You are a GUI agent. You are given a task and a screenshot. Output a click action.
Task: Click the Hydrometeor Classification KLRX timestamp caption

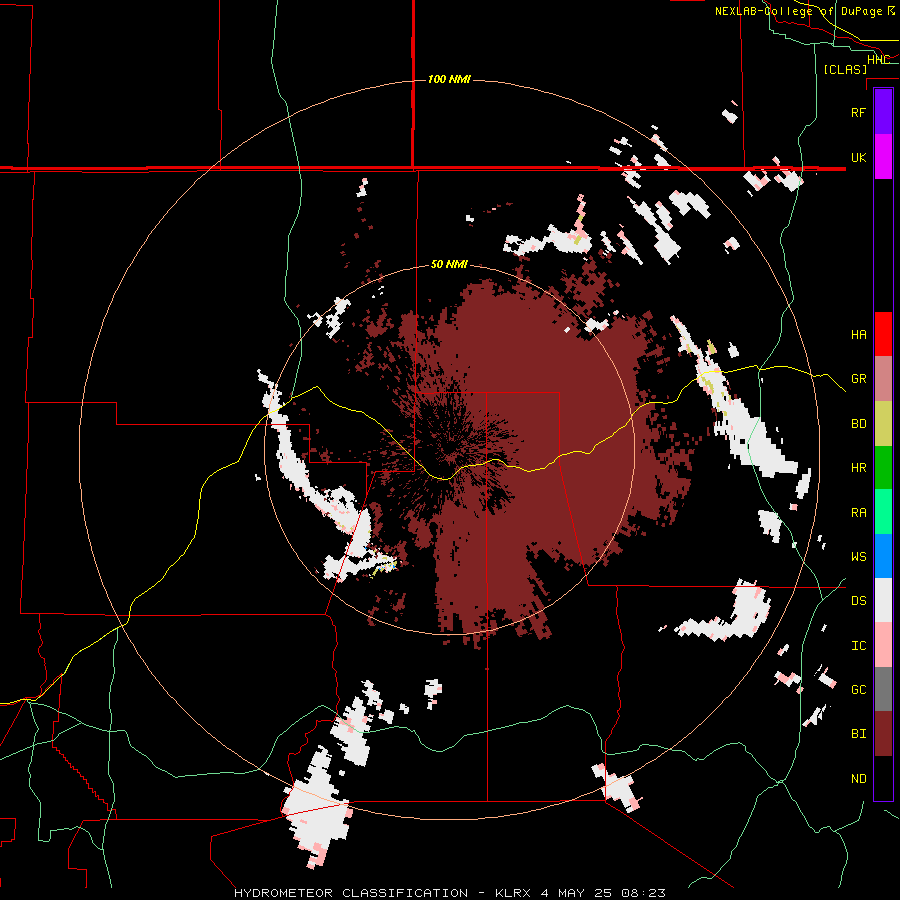click(x=450, y=893)
